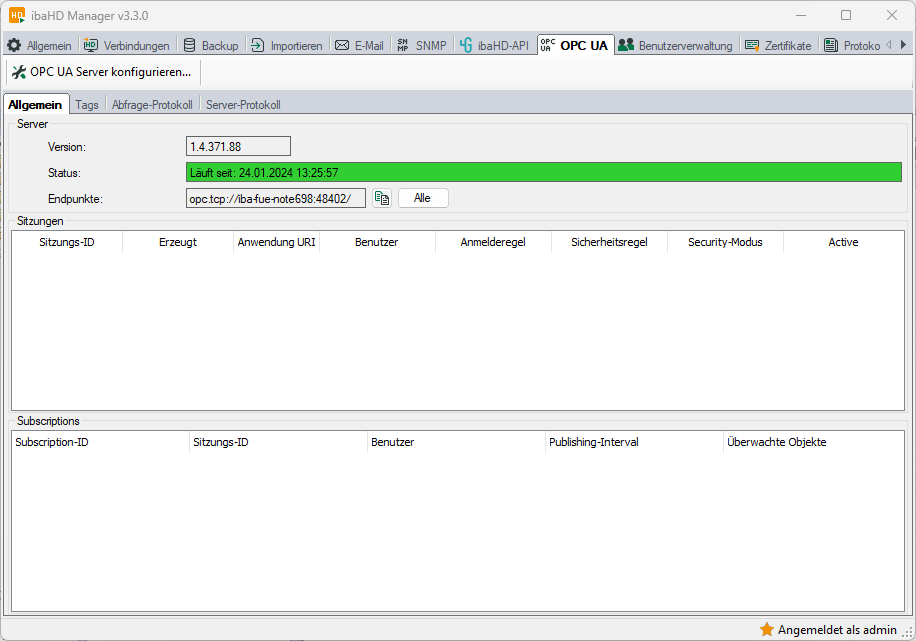The image size is (916, 641).
Task: Click the Active column header
Action: (843, 242)
